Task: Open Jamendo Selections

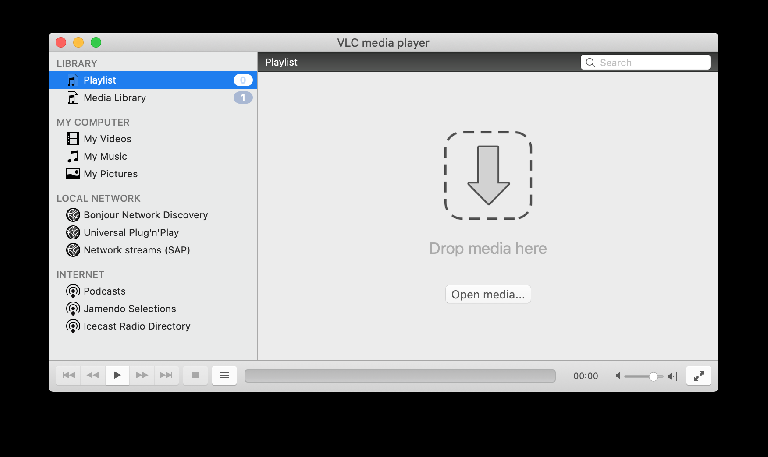Action: 153,309
